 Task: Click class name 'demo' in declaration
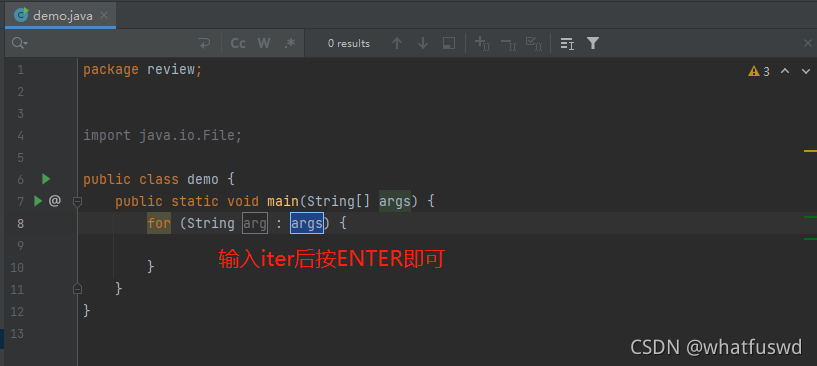(x=203, y=179)
